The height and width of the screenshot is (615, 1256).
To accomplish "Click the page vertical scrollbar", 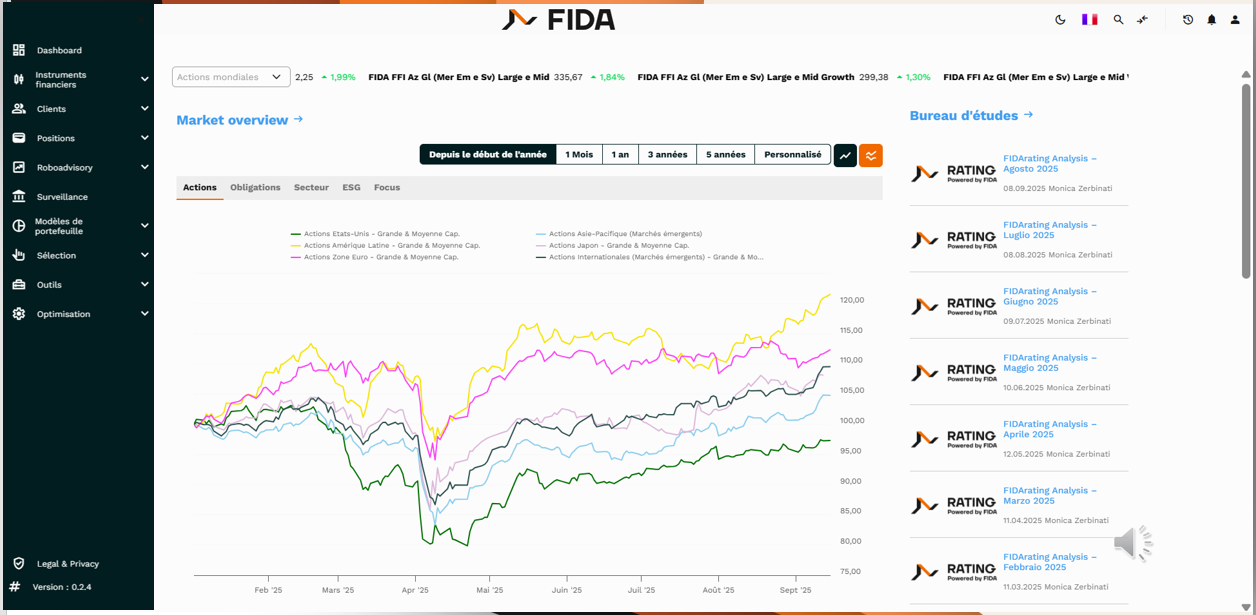I will click(x=1246, y=180).
